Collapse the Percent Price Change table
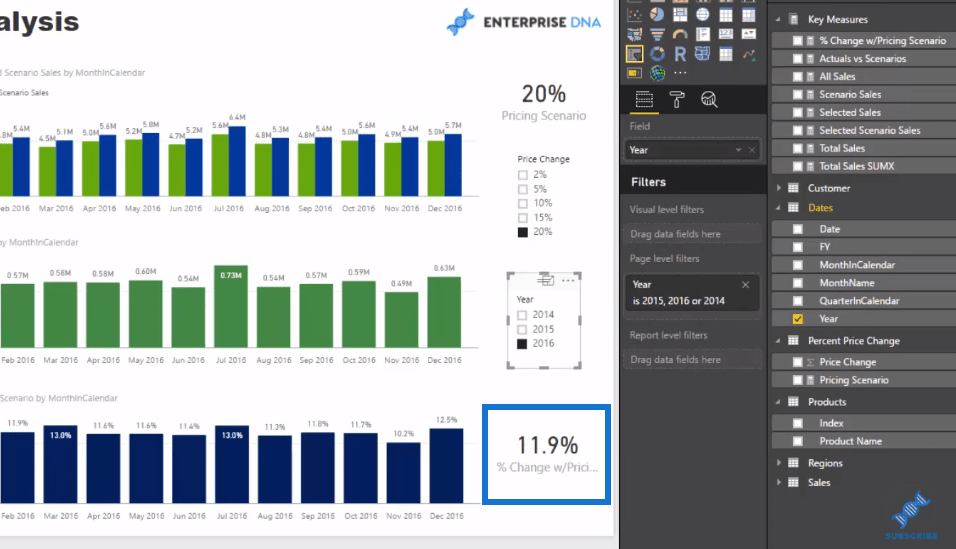The height and width of the screenshot is (549, 956). (778, 341)
